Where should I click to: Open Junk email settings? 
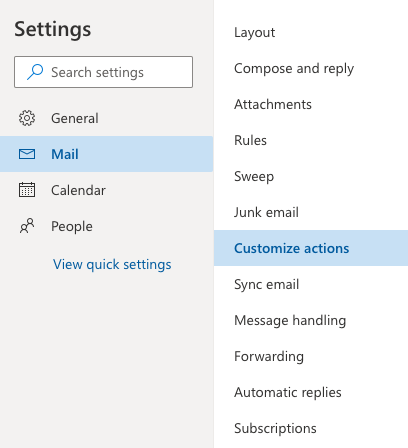[266, 212]
